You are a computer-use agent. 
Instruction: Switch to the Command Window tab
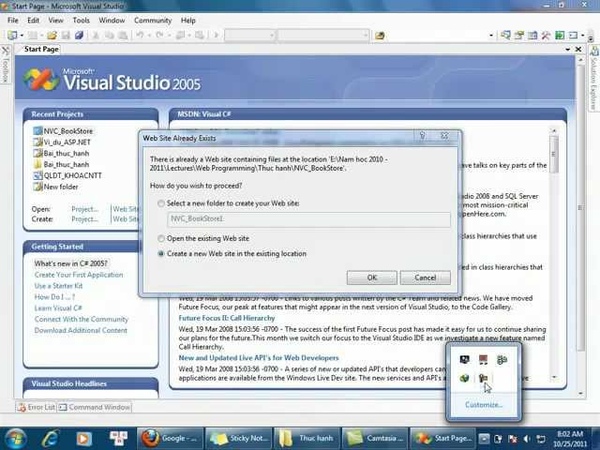pos(95,407)
